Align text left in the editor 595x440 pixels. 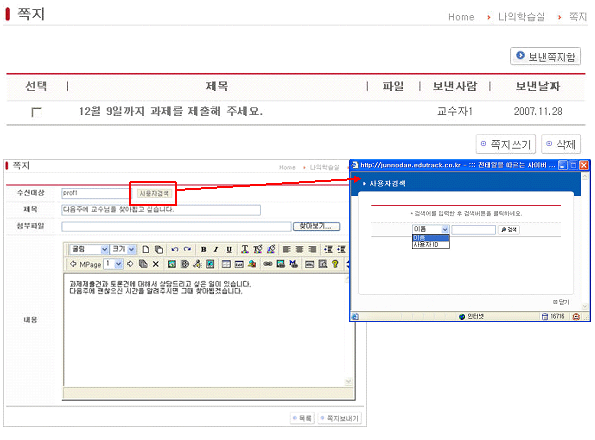pyautogui.click(x=286, y=250)
